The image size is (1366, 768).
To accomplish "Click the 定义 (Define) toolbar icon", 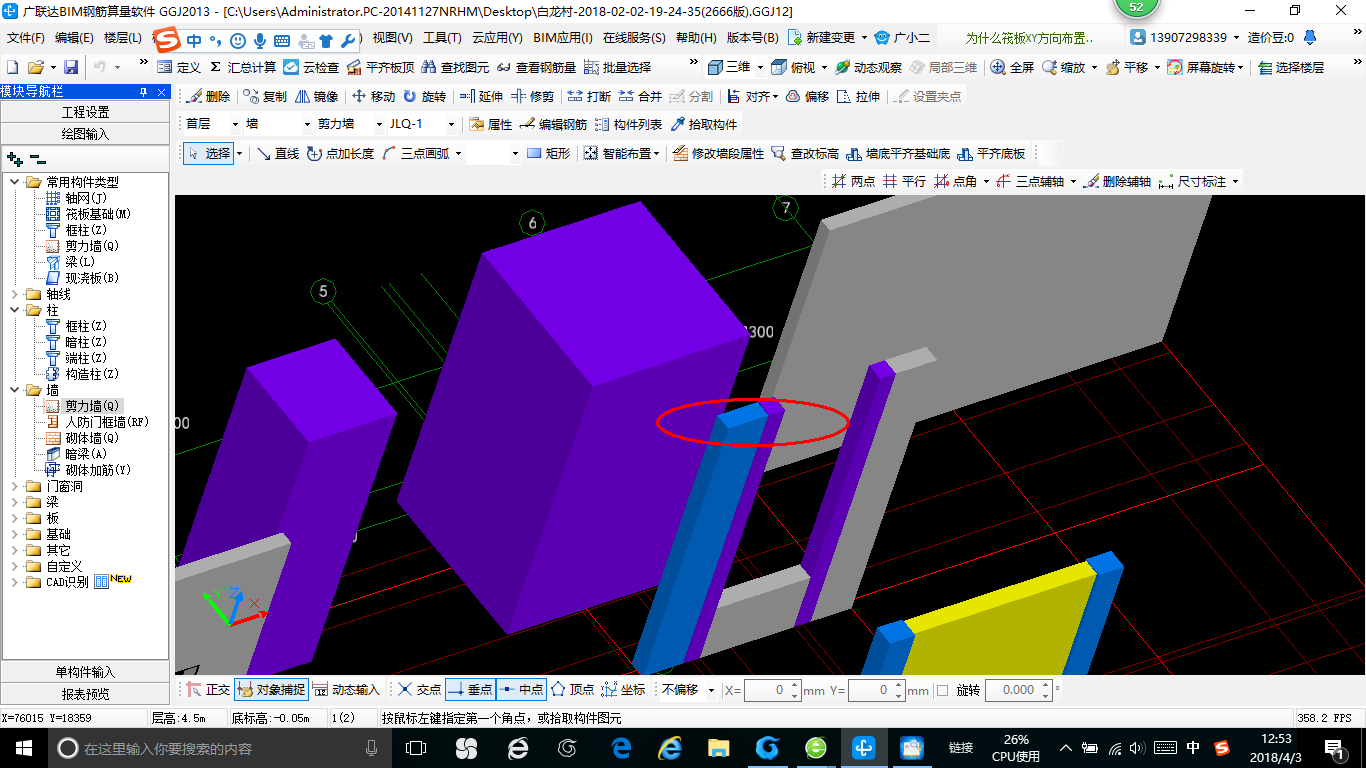I will coord(179,67).
